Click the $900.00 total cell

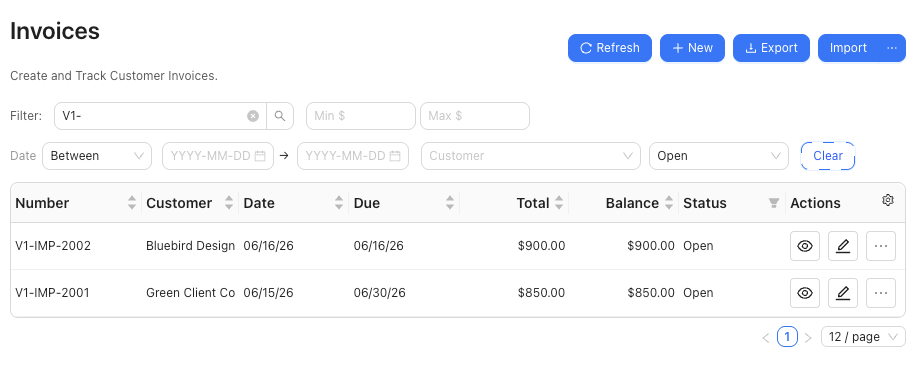point(542,246)
